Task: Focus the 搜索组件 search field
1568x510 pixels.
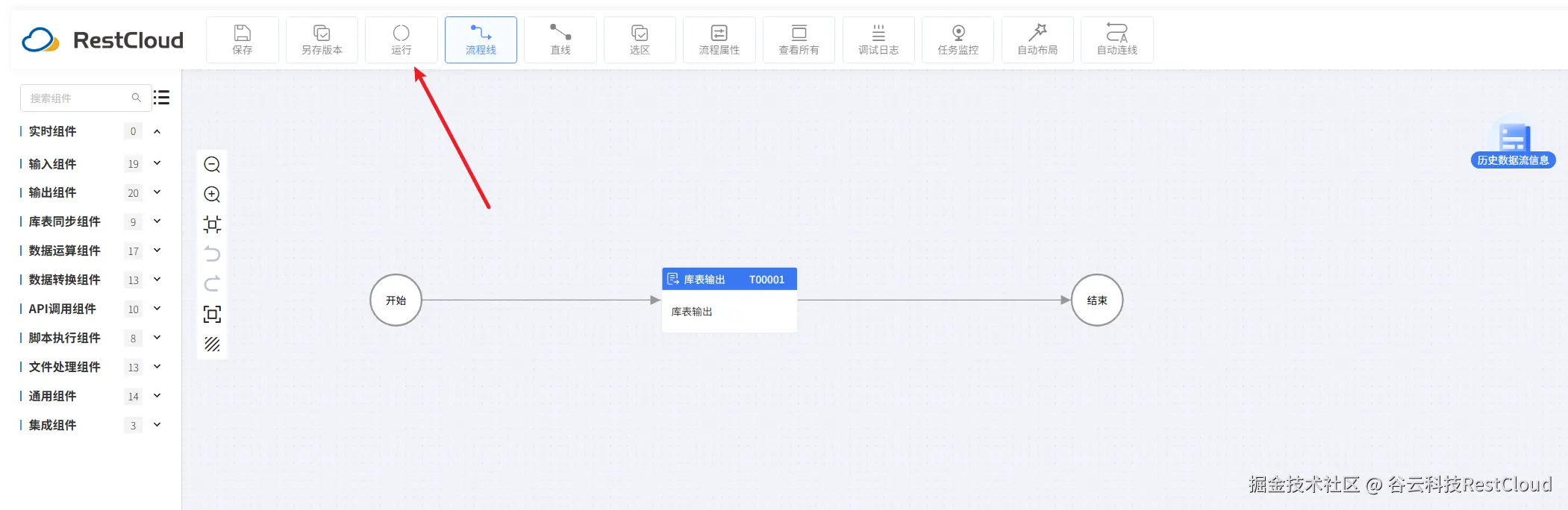Action: (86, 98)
